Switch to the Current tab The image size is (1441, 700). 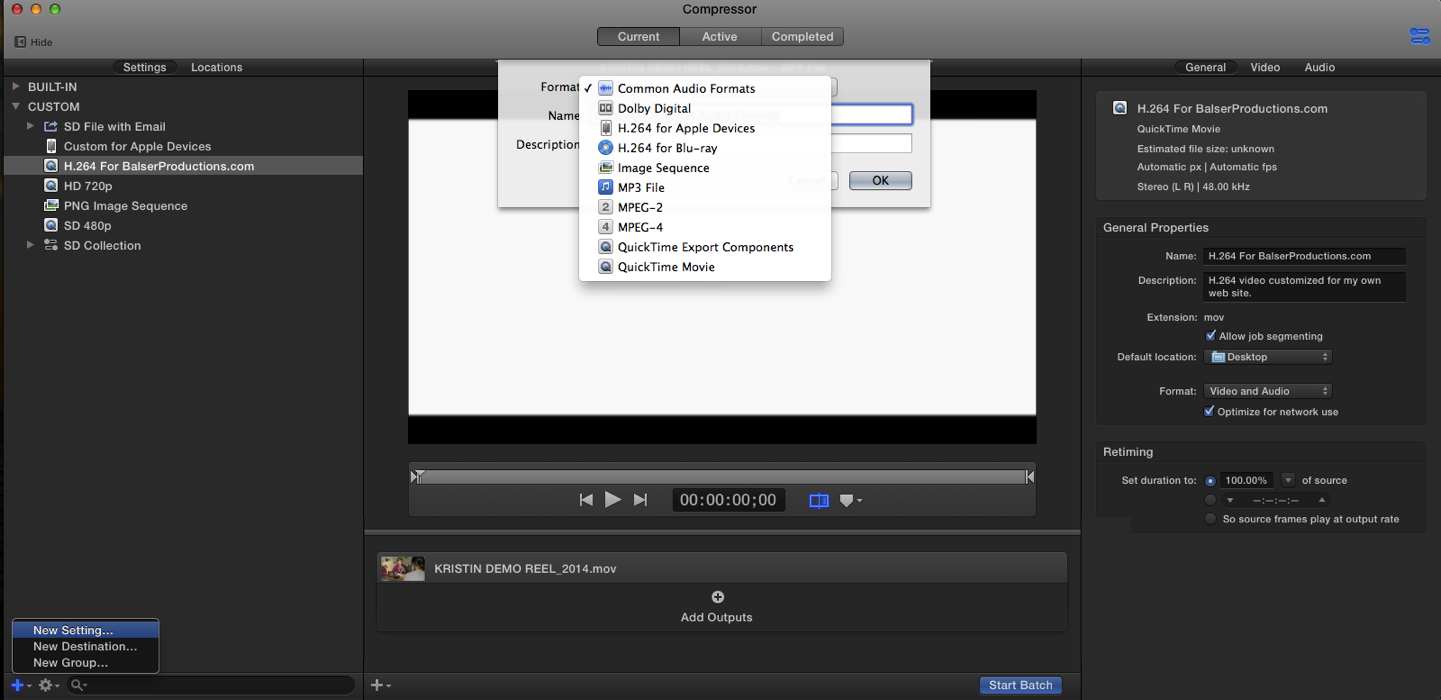[x=638, y=37]
